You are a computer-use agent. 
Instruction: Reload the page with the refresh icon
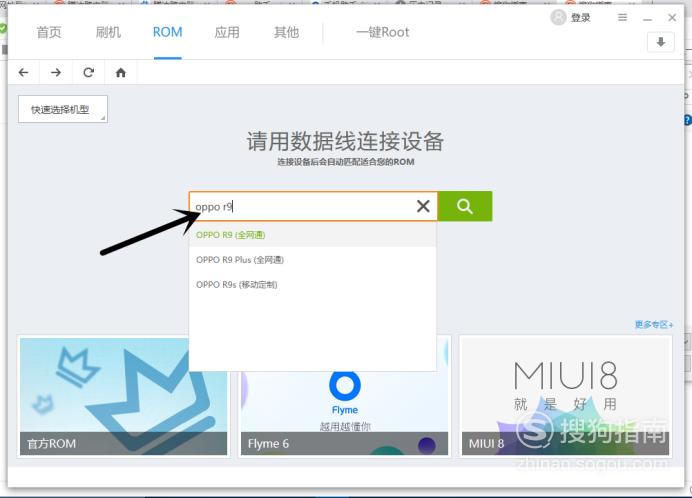[x=89, y=72]
